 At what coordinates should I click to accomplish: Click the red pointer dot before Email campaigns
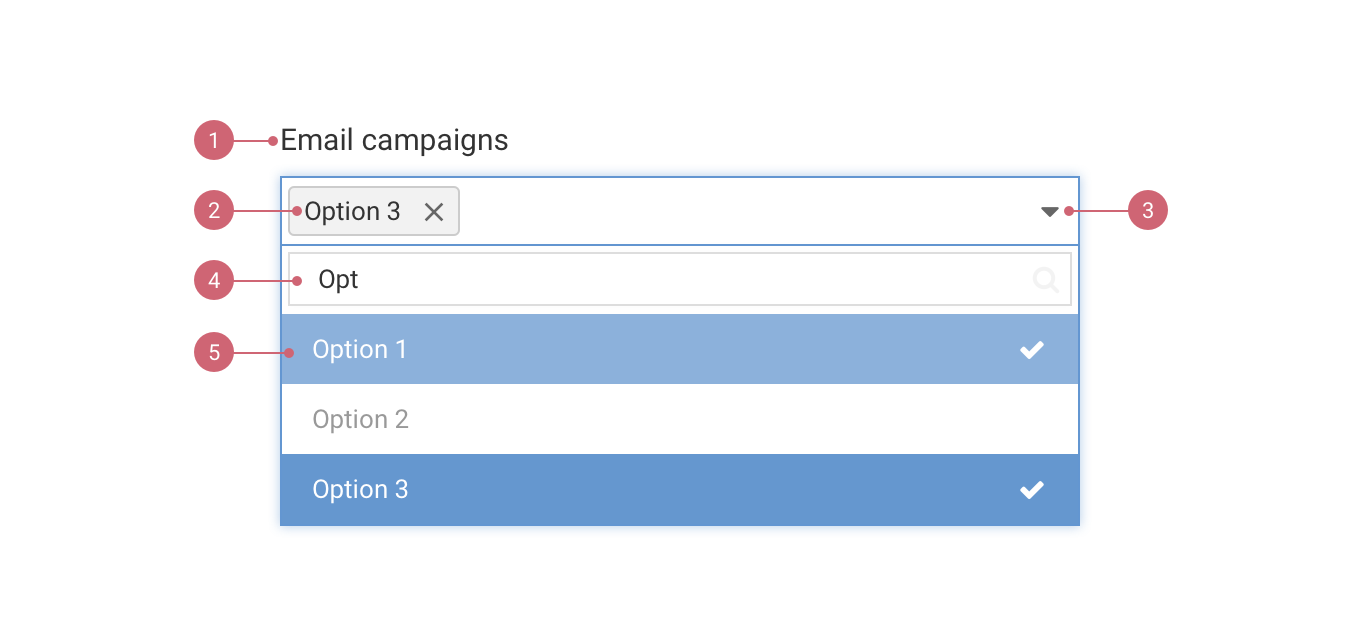click(x=273, y=141)
